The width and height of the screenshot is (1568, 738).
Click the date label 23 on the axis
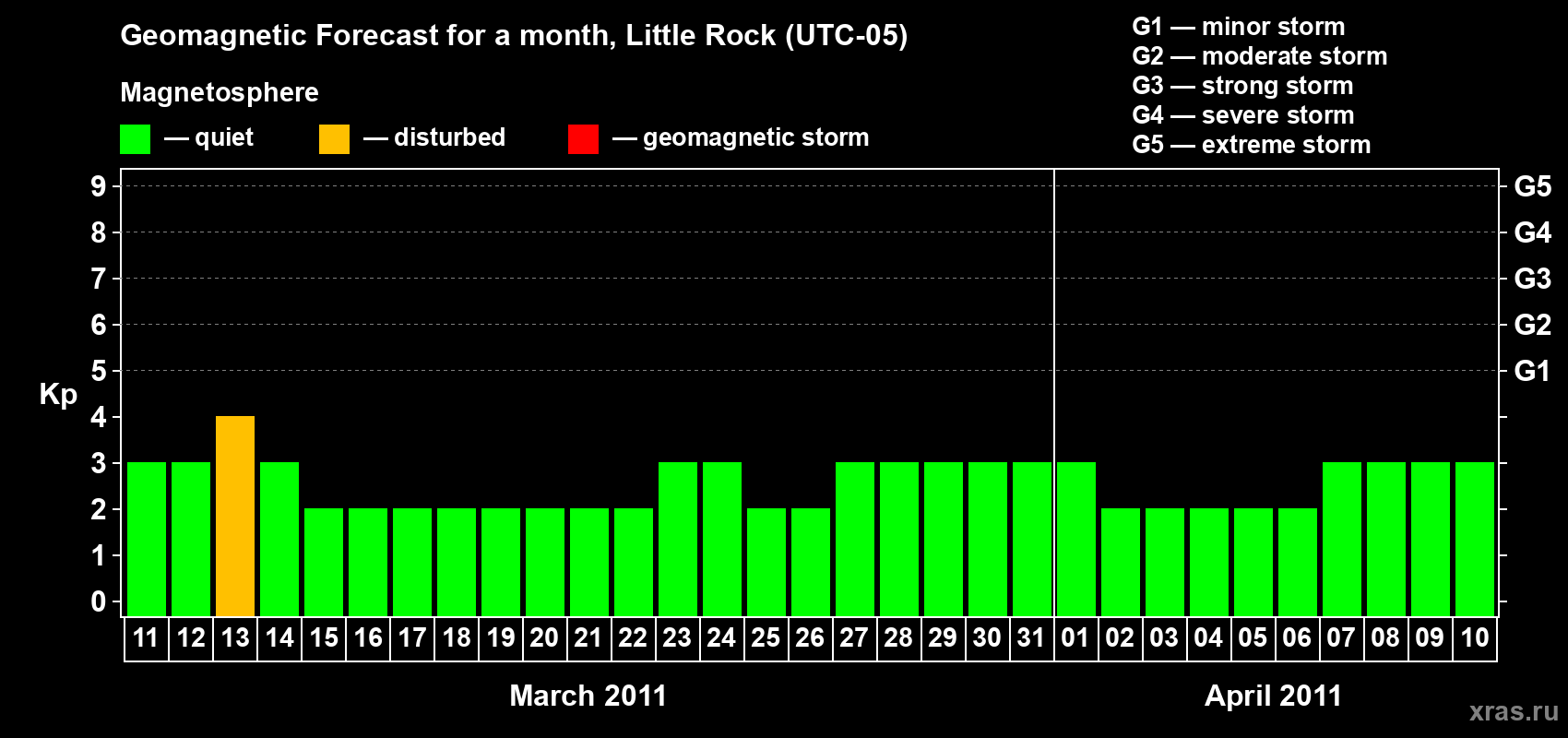click(677, 637)
